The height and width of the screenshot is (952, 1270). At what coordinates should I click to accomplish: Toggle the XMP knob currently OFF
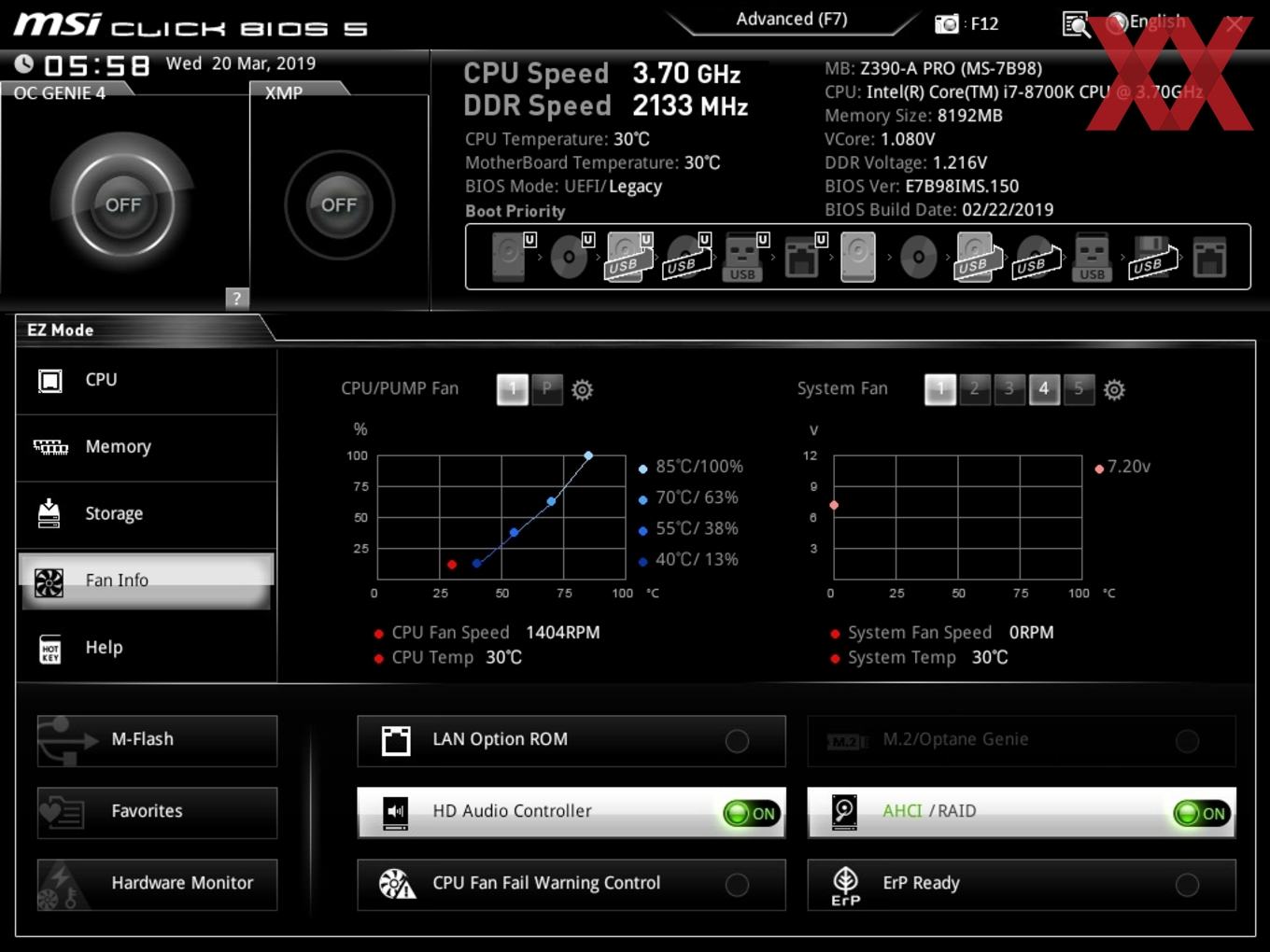[x=339, y=204]
